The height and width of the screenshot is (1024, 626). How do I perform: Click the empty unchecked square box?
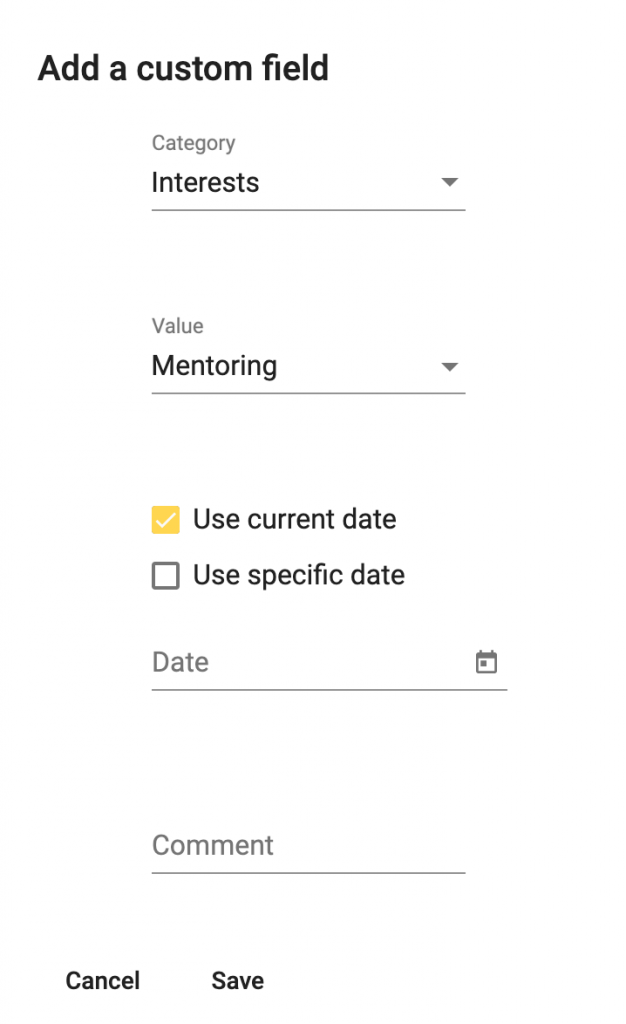(x=166, y=576)
